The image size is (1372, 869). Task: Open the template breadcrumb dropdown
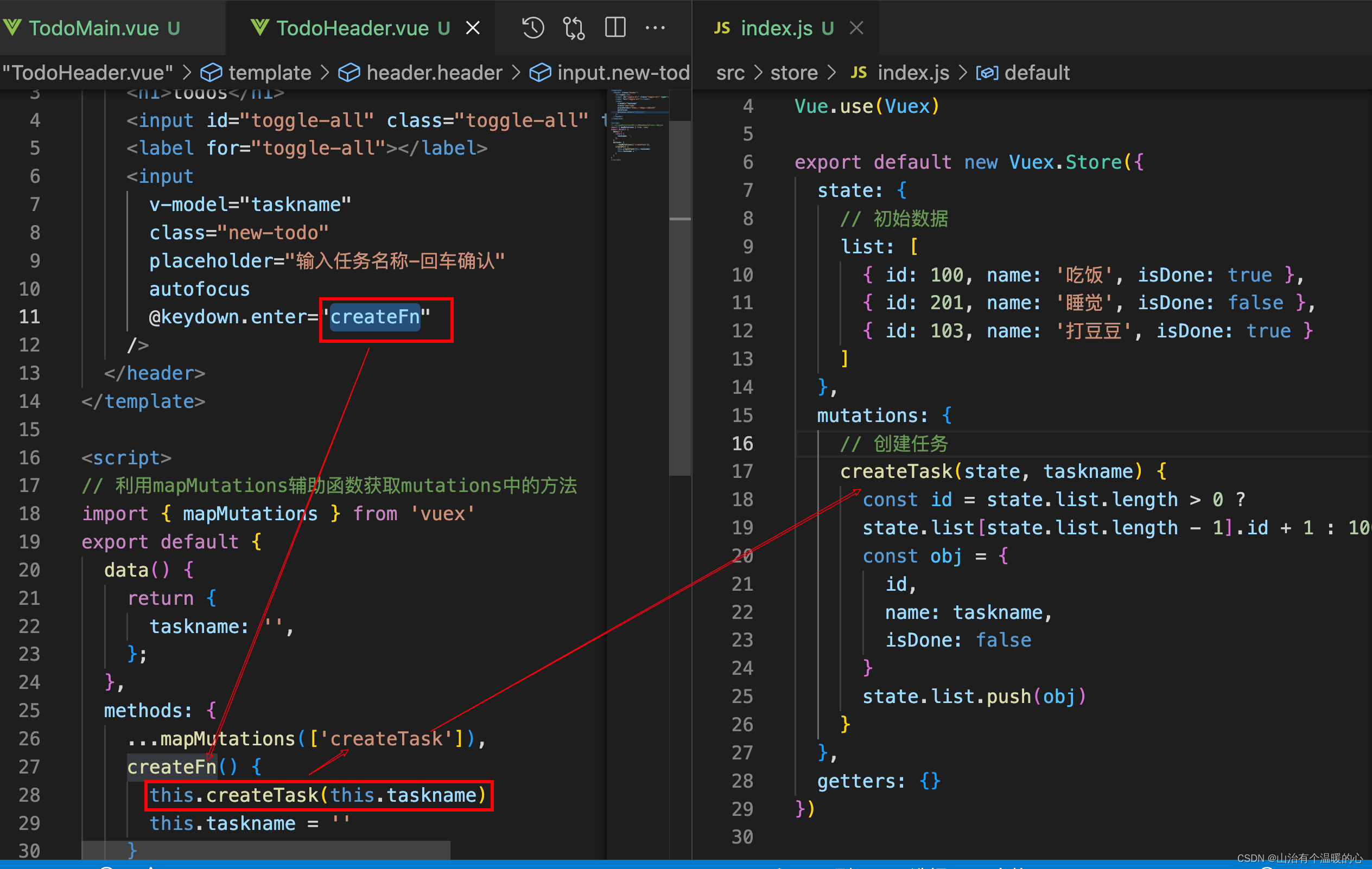click(270, 73)
